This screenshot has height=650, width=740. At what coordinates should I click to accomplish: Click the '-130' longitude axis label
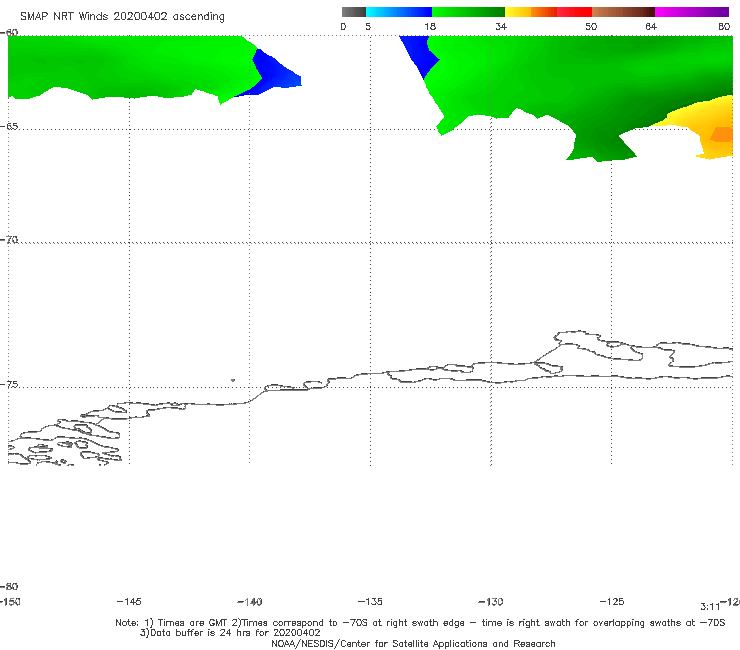(491, 602)
